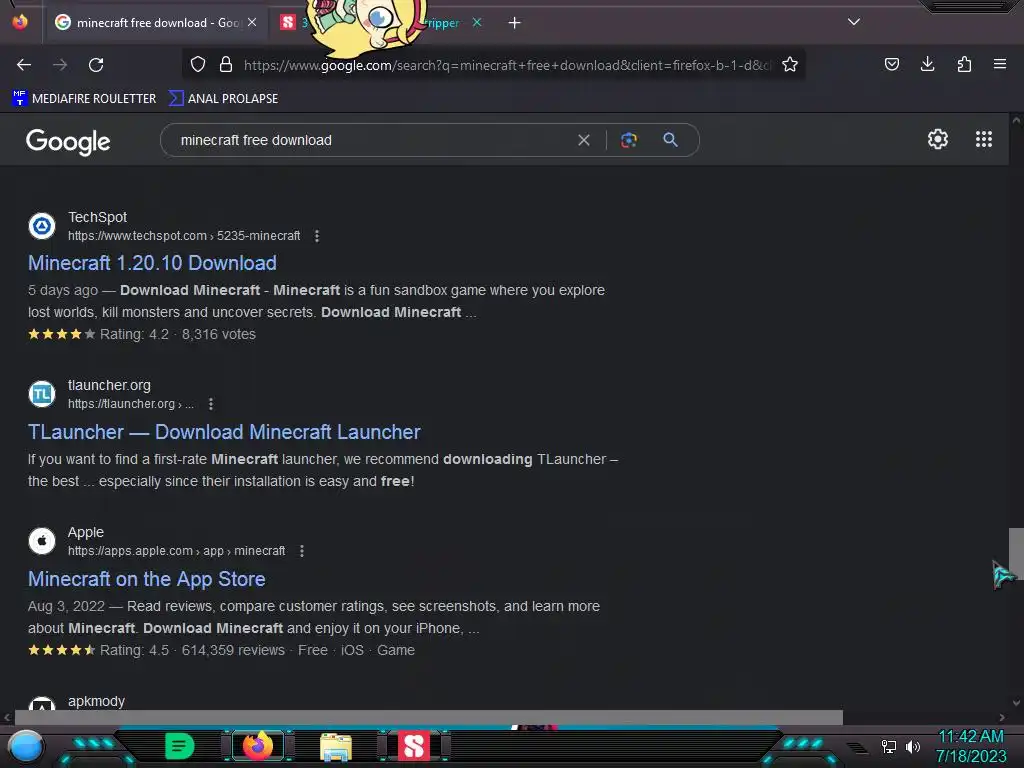The width and height of the screenshot is (1024, 768).
Task: Click the apkmody site name
Action: (96, 701)
